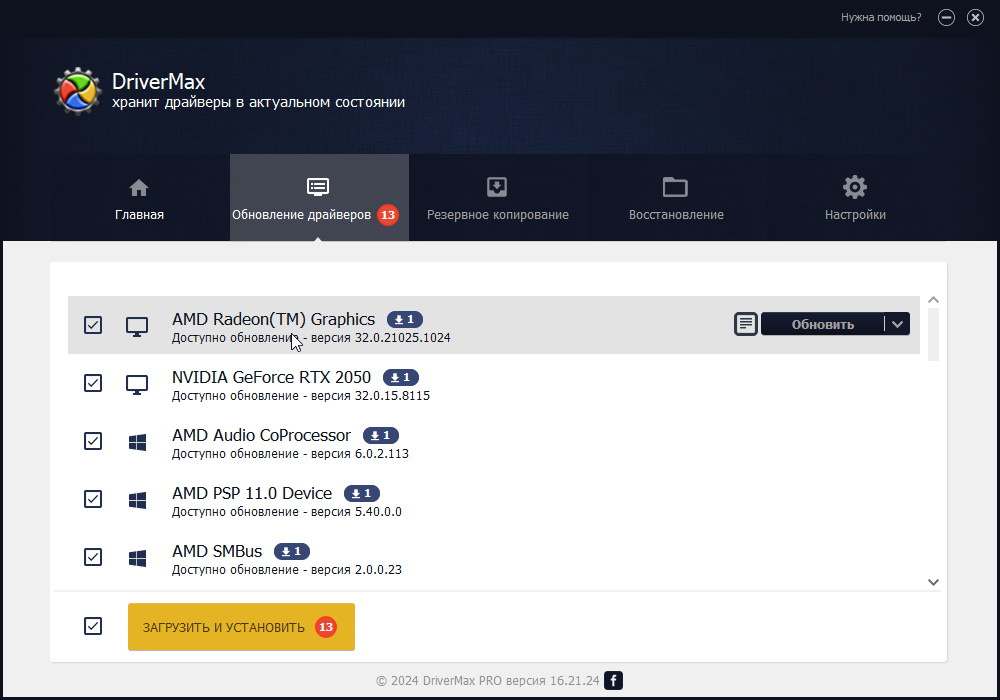Toggle select-all checkbox near download button
Image resolution: width=1000 pixels, height=700 pixels.
click(93, 626)
